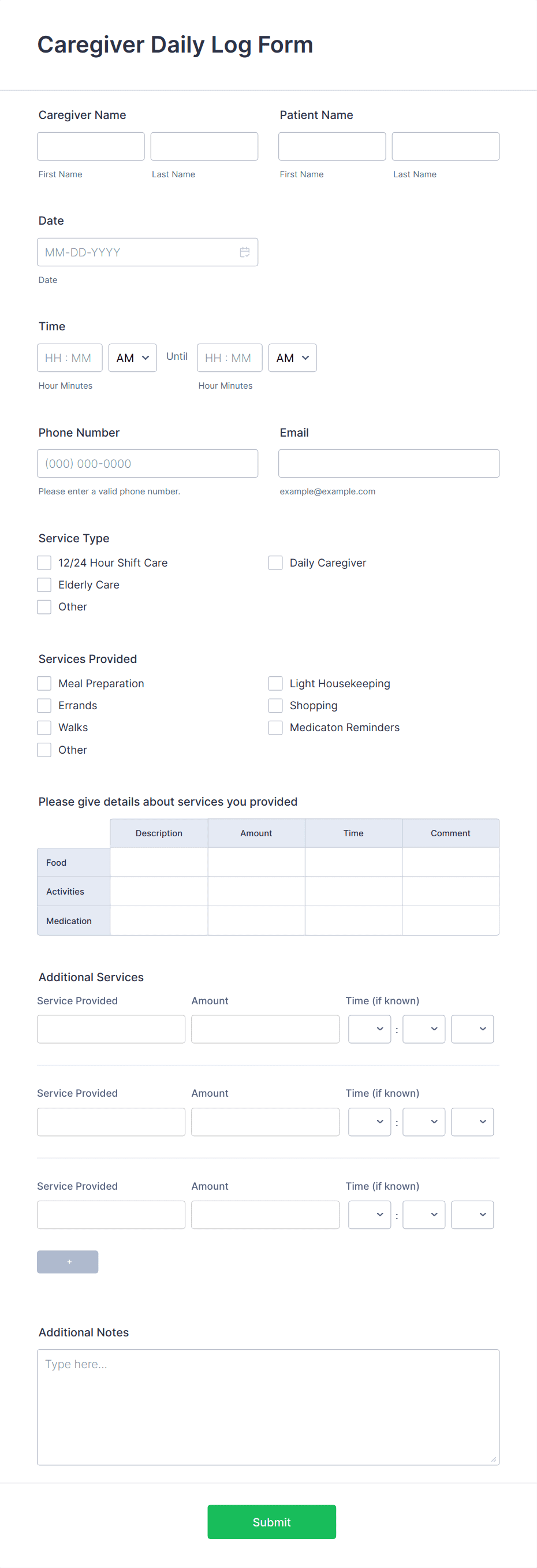Check Meal Preparation under Services Provided
537x1568 pixels.
point(43,683)
